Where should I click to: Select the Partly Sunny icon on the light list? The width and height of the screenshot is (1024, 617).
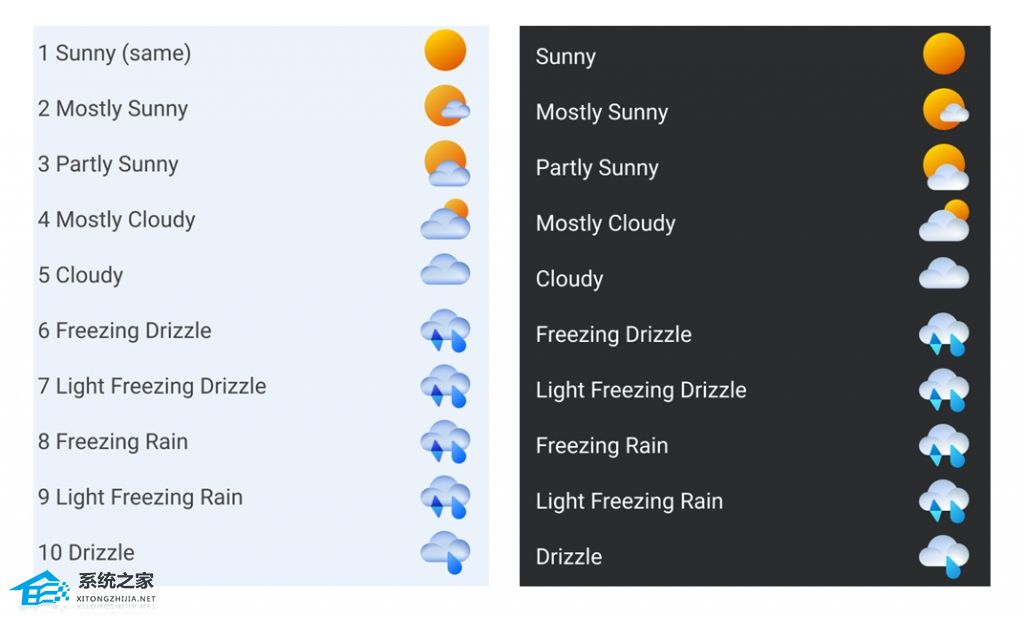[x=446, y=164]
